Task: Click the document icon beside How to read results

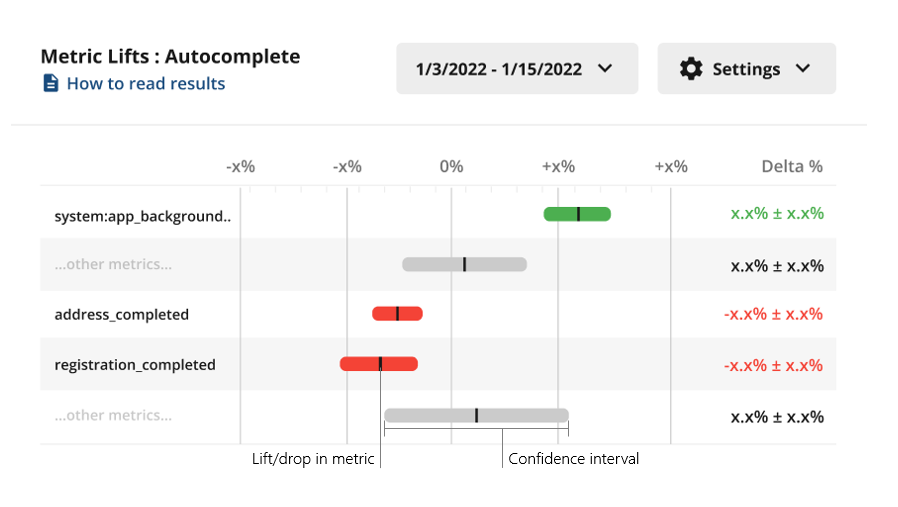Action: click(x=50, y=83)
